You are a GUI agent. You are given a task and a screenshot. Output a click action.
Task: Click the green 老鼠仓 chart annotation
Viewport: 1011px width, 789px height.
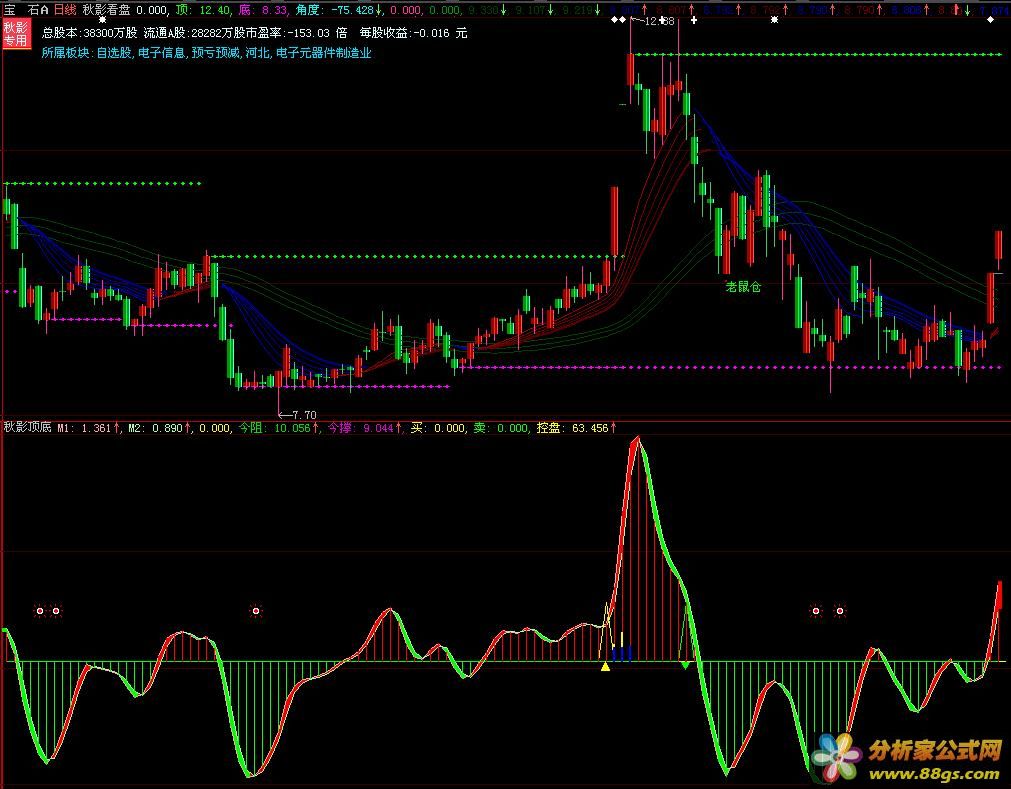point(743,287)
